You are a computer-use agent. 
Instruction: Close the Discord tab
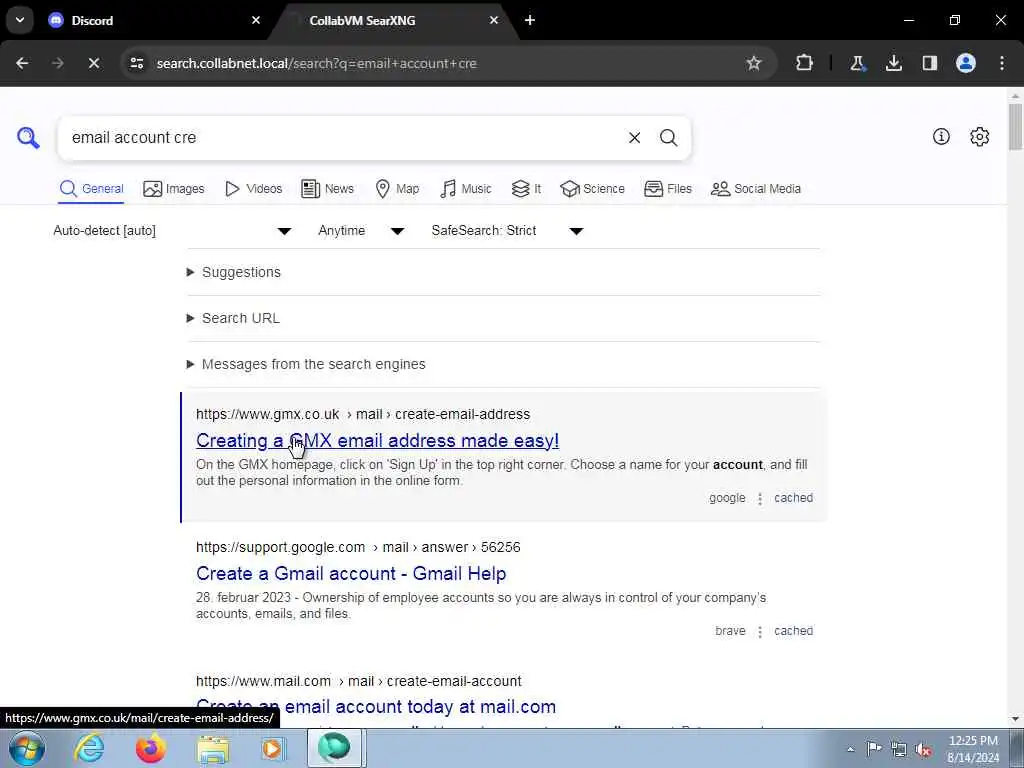tap(255, 20)
